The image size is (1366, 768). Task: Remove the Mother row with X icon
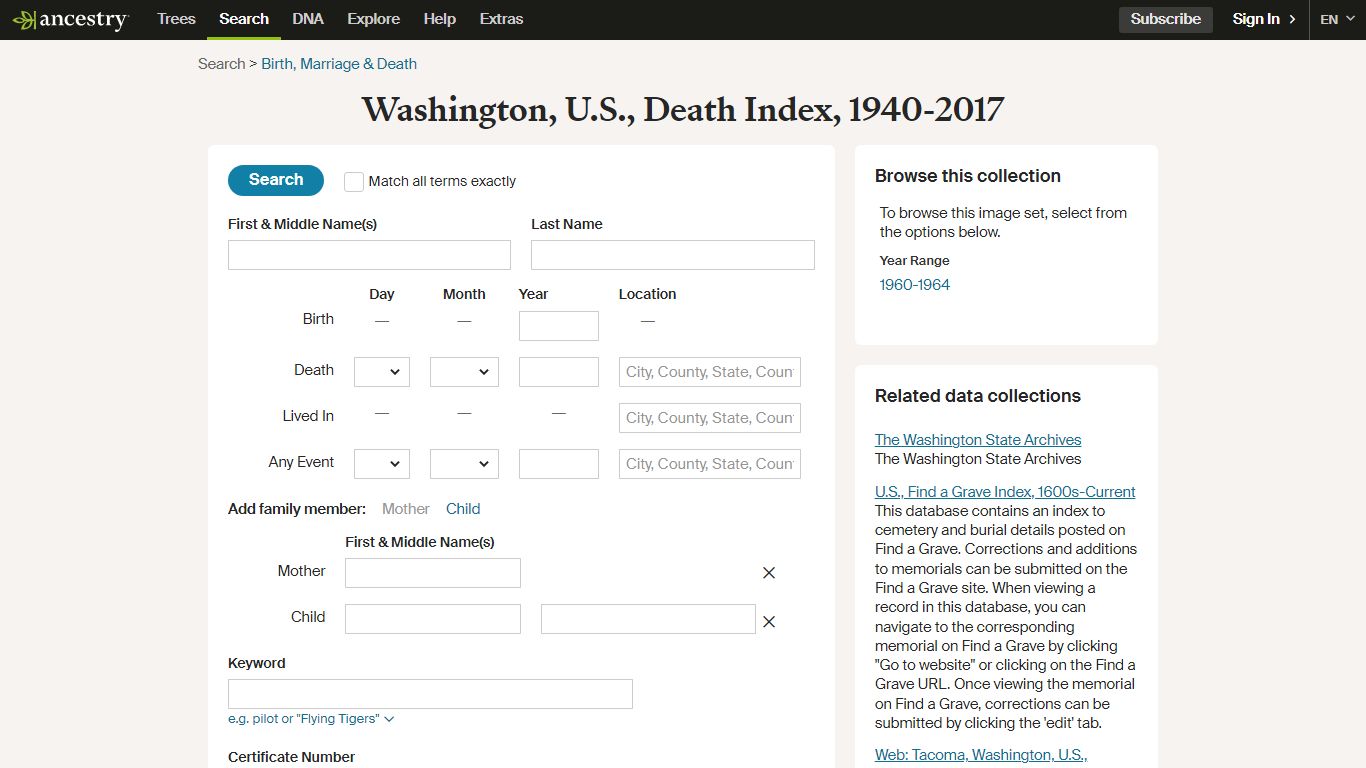(x=769, y=573)
